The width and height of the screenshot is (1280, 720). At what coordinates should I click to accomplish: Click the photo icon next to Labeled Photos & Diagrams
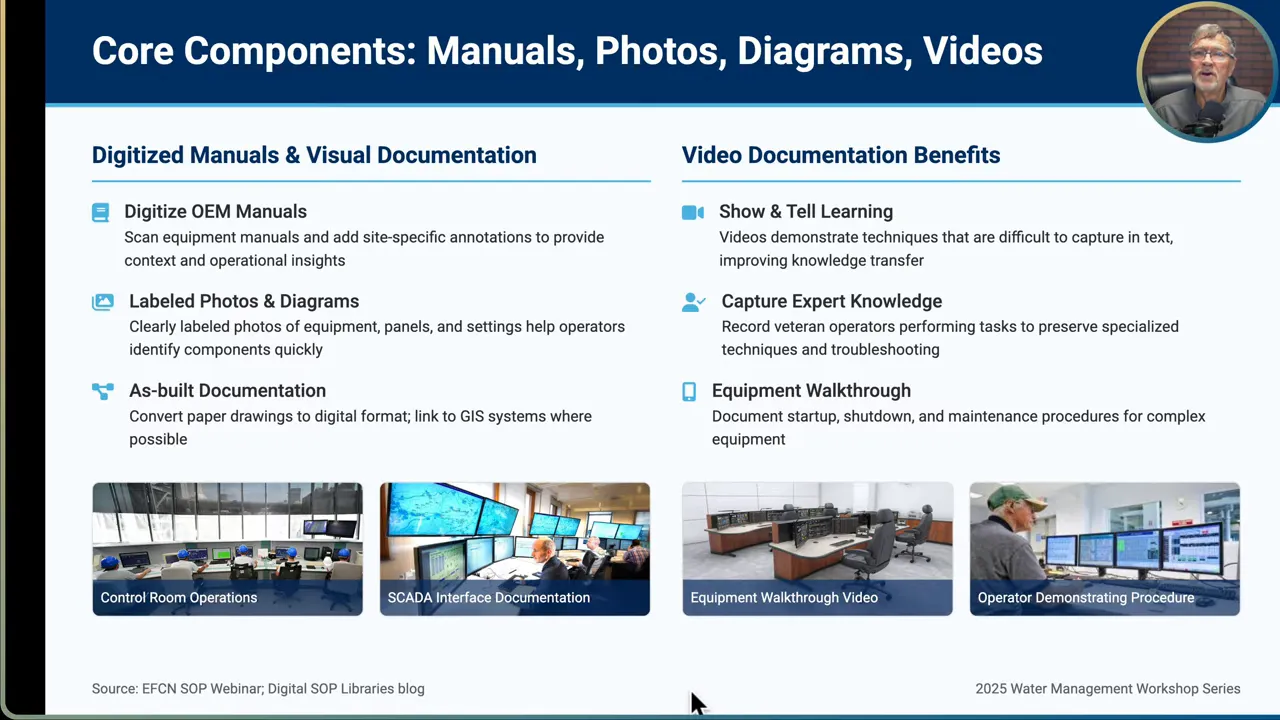103,301
